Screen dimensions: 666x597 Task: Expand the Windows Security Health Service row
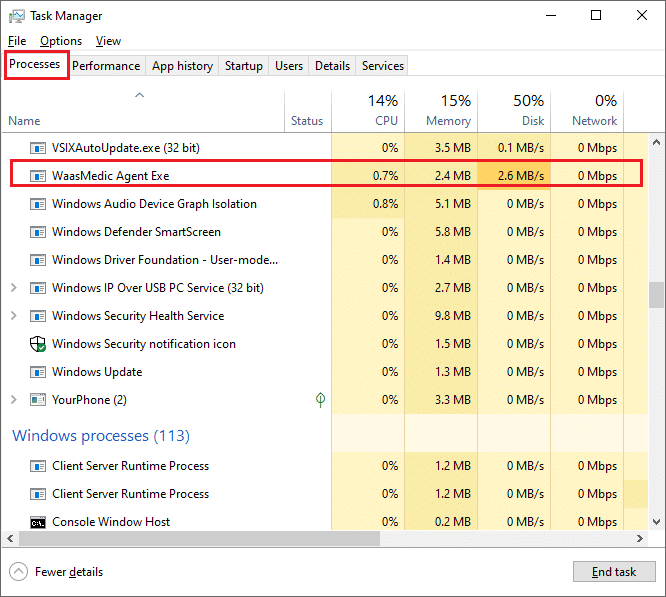click(x=14, y=316)
